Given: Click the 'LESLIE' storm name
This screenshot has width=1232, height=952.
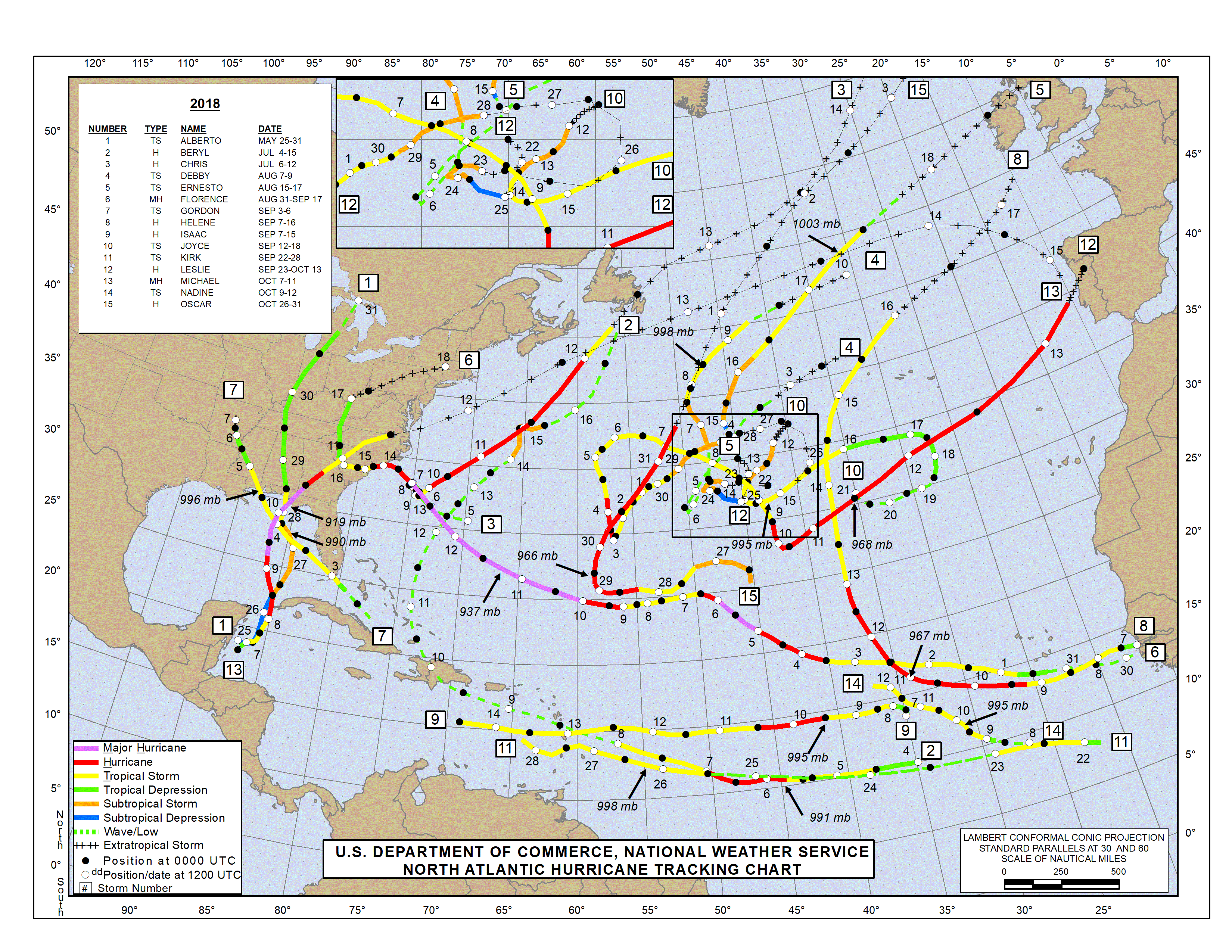Looking at the screenshot, I should (x=195, y=270).
